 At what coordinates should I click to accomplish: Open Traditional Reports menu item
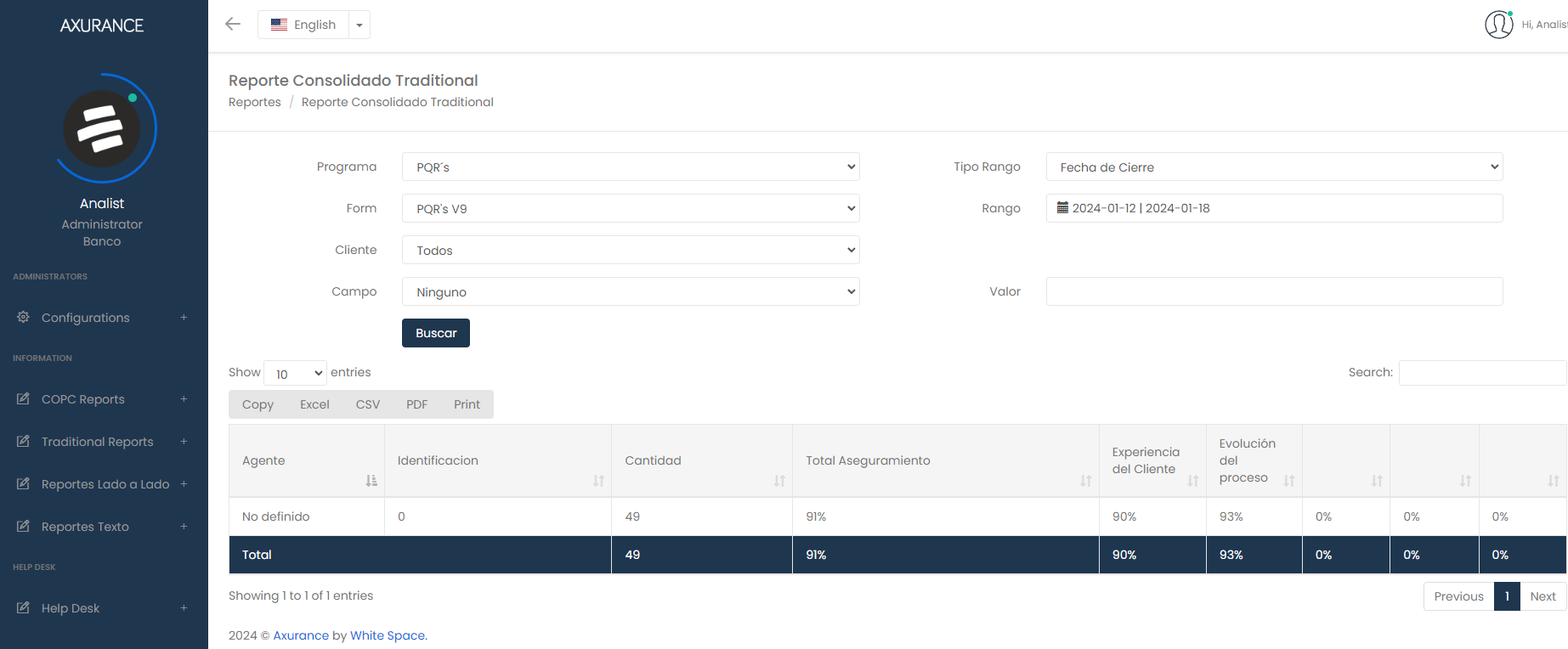pyautogui.click(x=98, y=442)
